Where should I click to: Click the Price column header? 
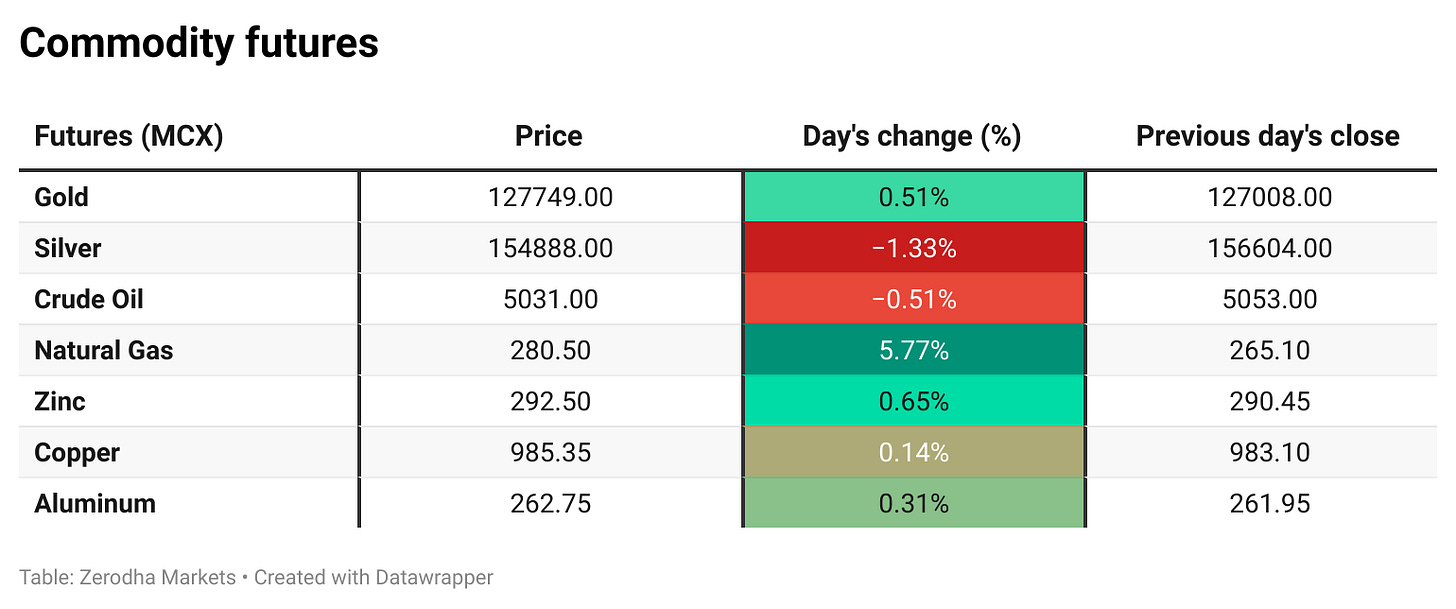tap(548, 136)
